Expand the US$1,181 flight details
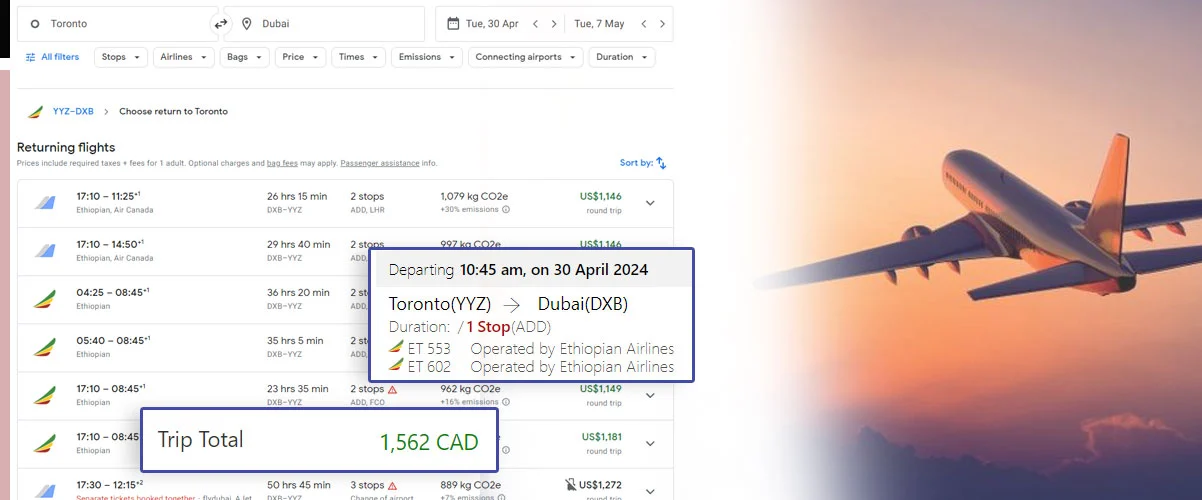The image size is (1202, 500). coord(650,443)
